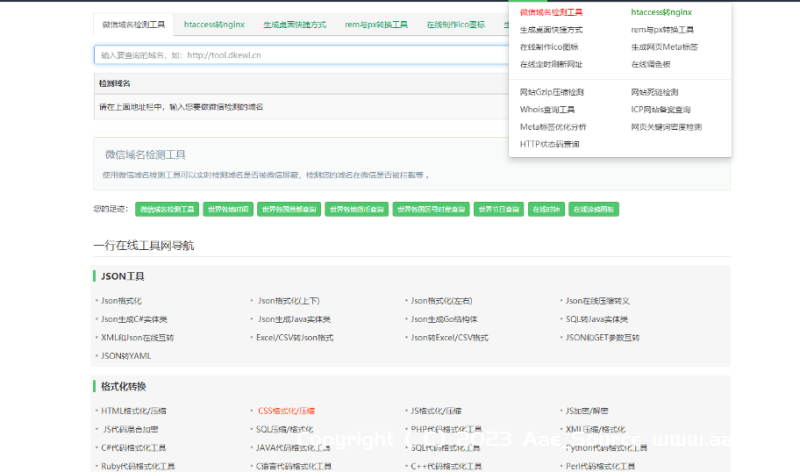The width and height of the screenshot is (800, 472).
Task: Open Whois查询工具 from the dropdown menu
Action: 547,109
